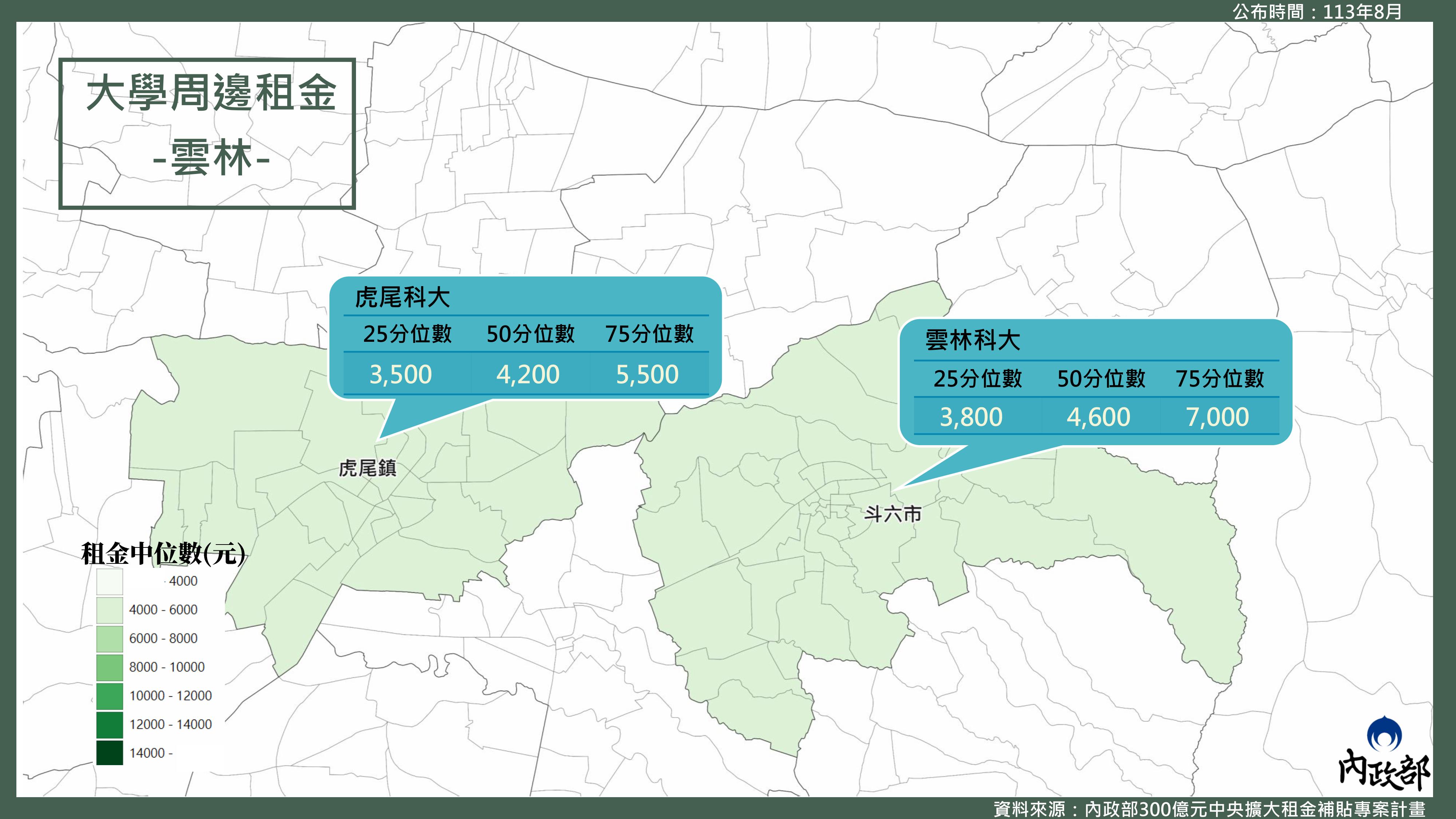
Task: Click the 12000 - 14000 legend swatch
Action: coord(109,725)
